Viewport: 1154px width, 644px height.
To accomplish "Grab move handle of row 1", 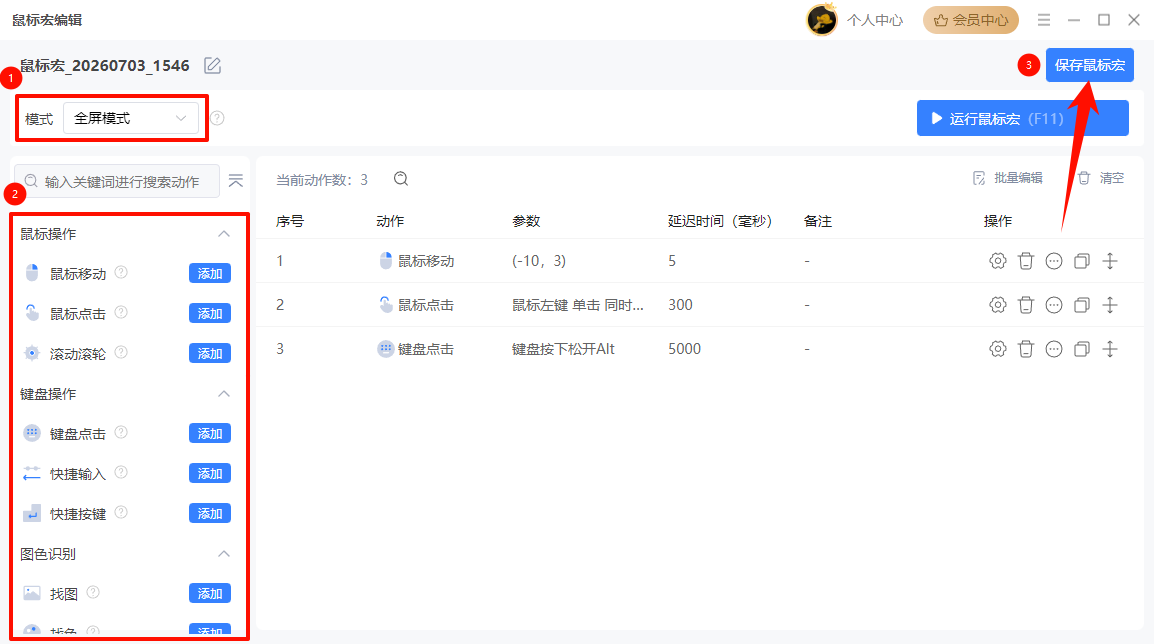I will tap(1110, 261).
